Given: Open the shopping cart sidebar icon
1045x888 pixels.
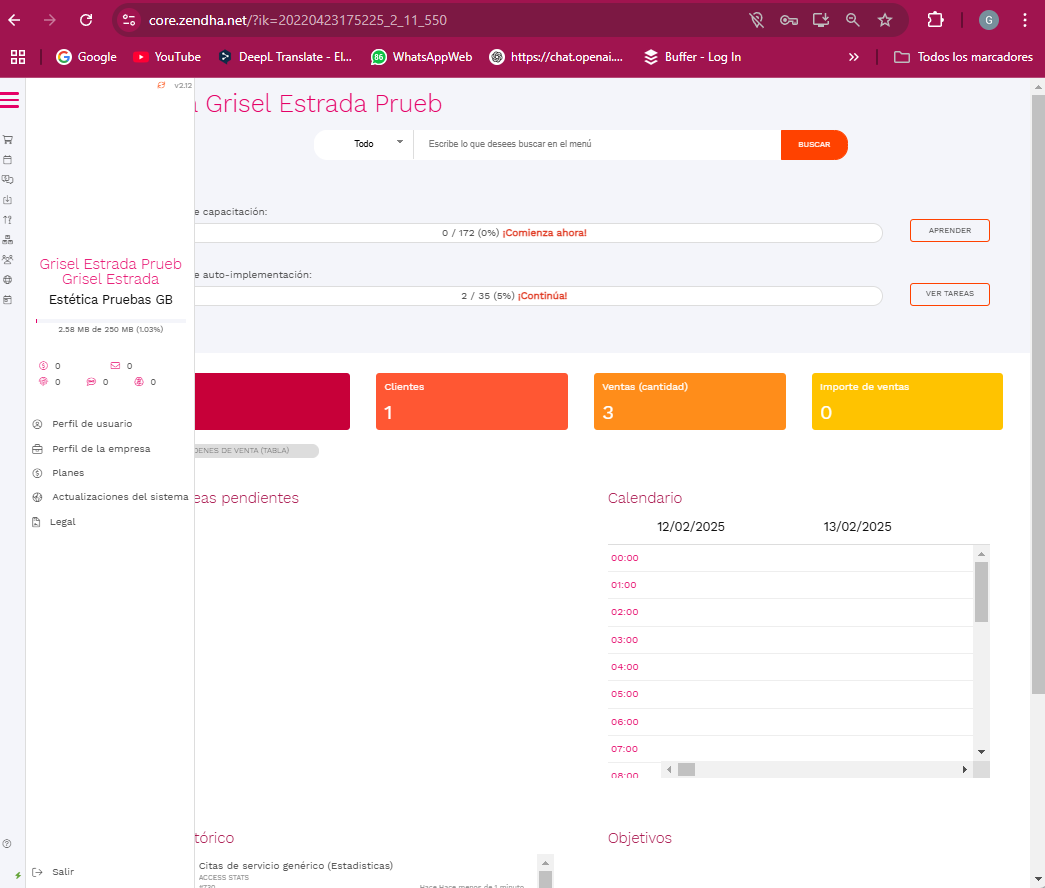Looking at the screenshot, I should tap(8, 140).
